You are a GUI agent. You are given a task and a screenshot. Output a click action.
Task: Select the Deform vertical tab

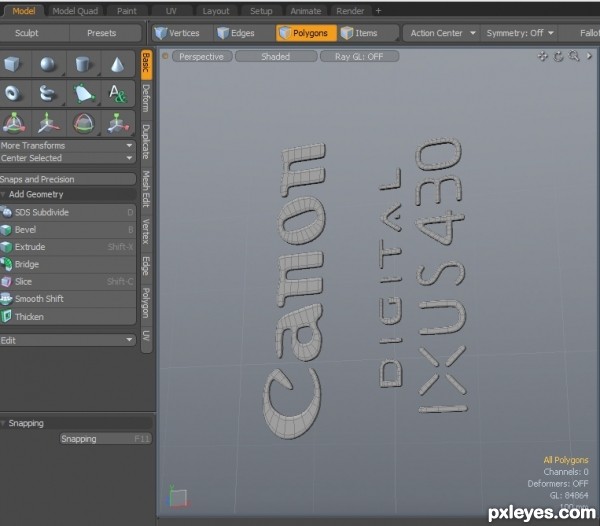146,98
